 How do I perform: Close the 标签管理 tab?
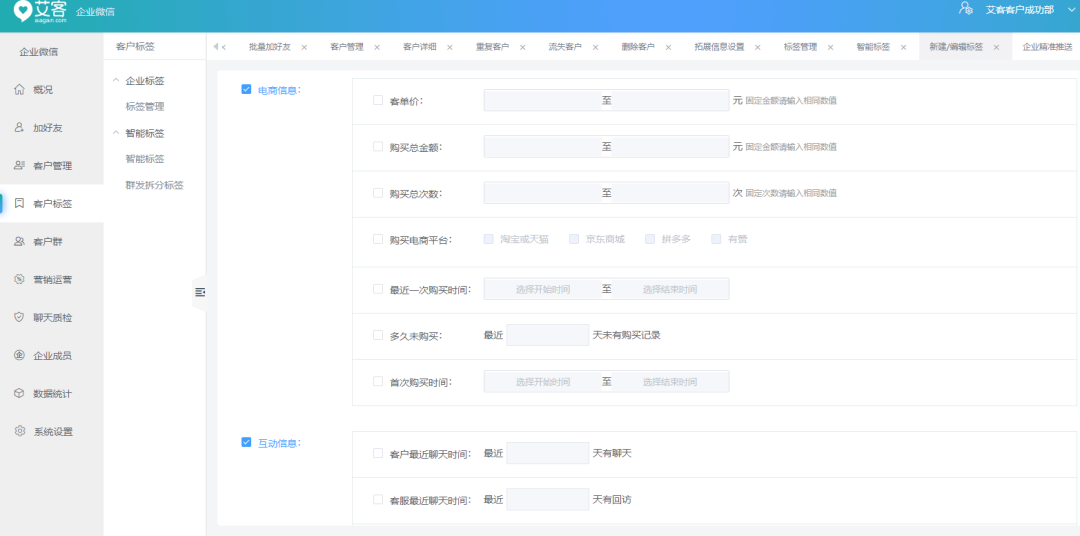click(830, 48)
